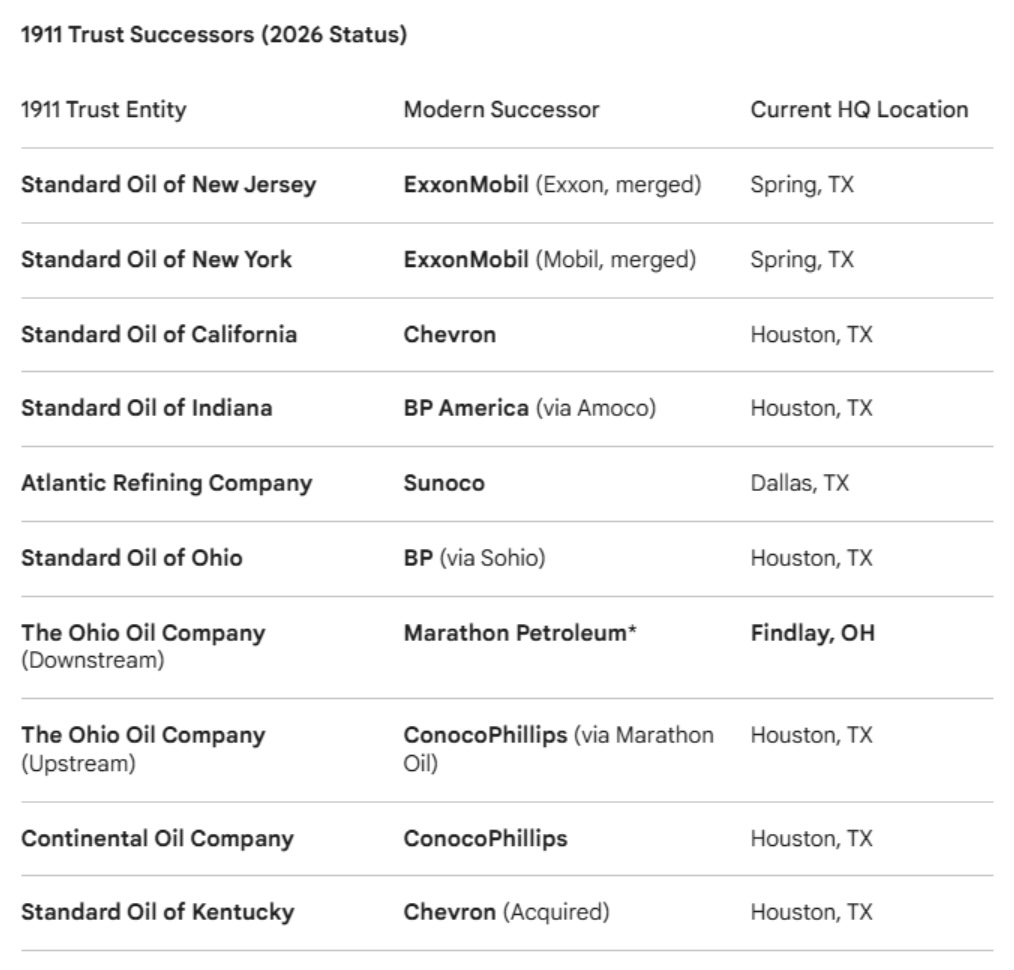1014x970 pixels.
Task: Click the "Atlantic Refining Company" entity
Action: [166, 483]
